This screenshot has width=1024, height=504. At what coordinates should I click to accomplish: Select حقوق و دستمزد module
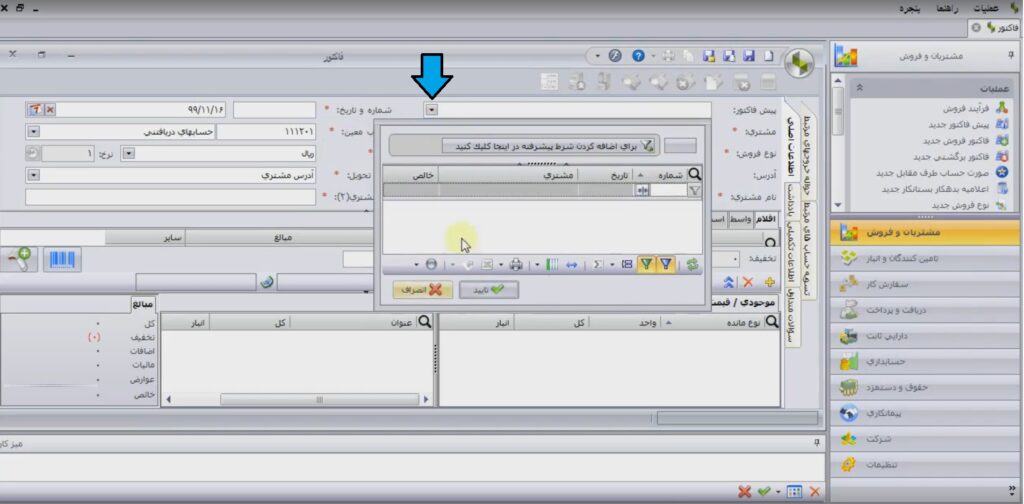[x=925, y=388]
